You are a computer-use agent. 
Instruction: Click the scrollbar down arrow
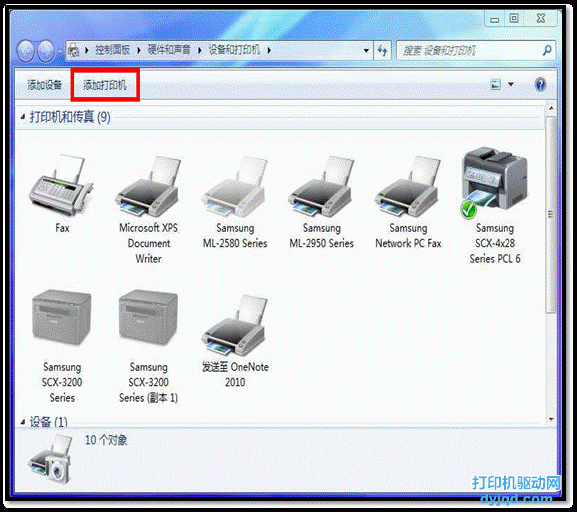pyautogui.click(x=551, y=419)
